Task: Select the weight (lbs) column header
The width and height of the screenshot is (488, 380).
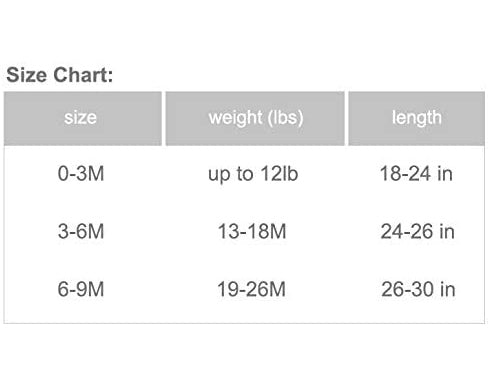Action: coord(255,118)
